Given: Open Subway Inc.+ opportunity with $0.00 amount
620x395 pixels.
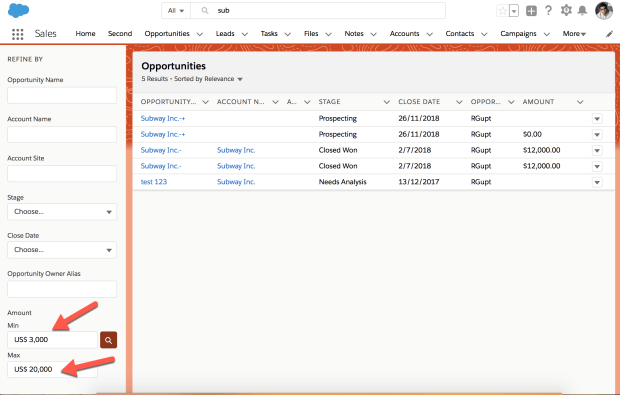Looking at the screenshot, I should pos(163,134).
